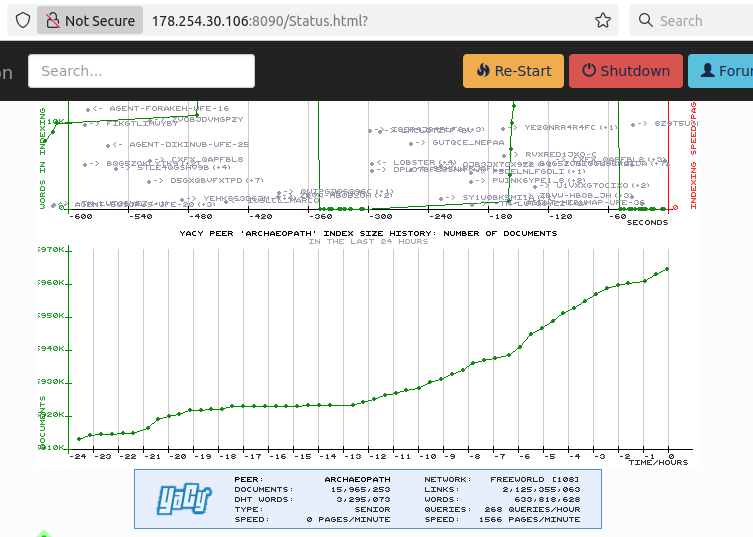Click the YE2QNRR4R4FC peer label
The height and width of the screenshot is (537, 753).
click(559, 127)
